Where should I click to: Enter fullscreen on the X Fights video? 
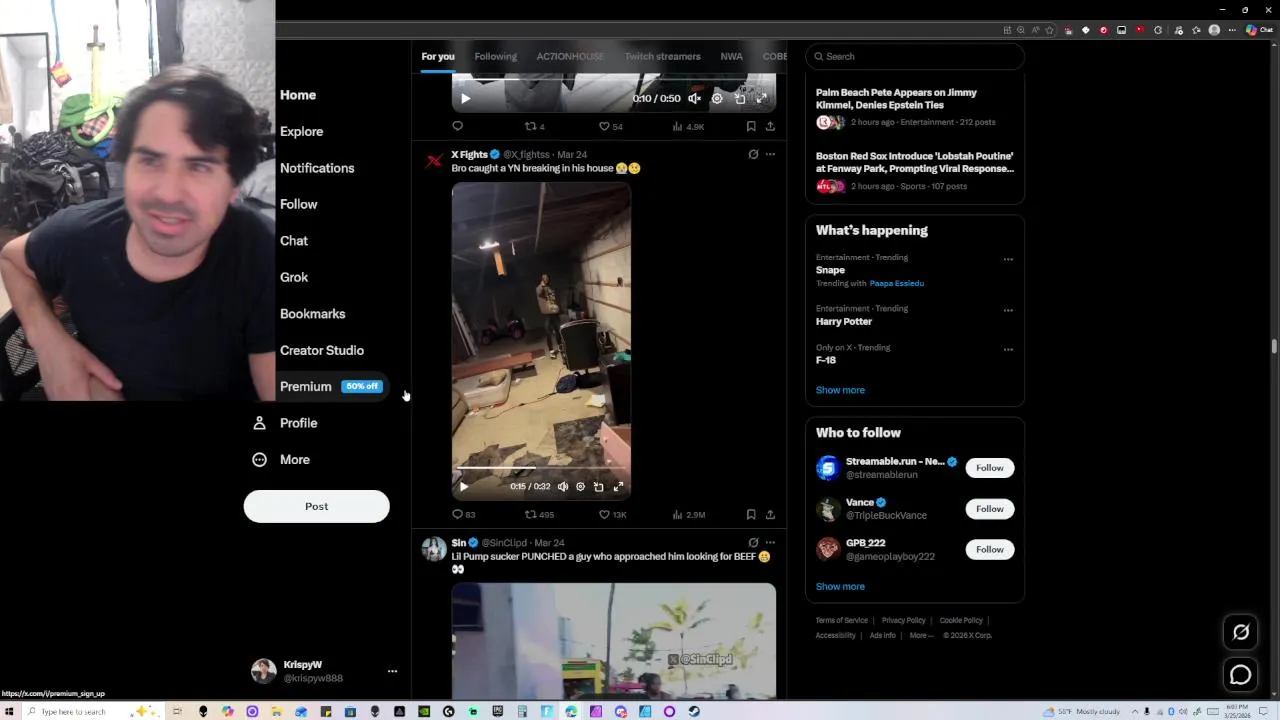click(618, 487)
